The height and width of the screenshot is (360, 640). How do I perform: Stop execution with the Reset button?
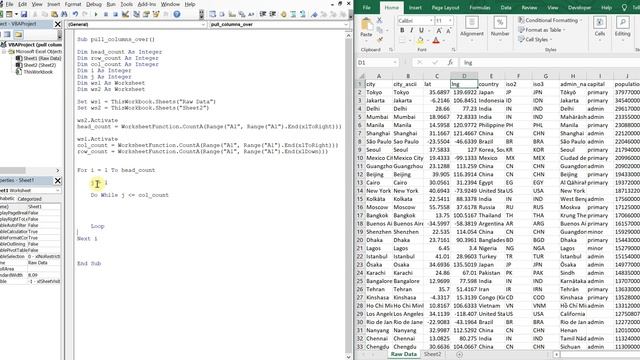116,14
